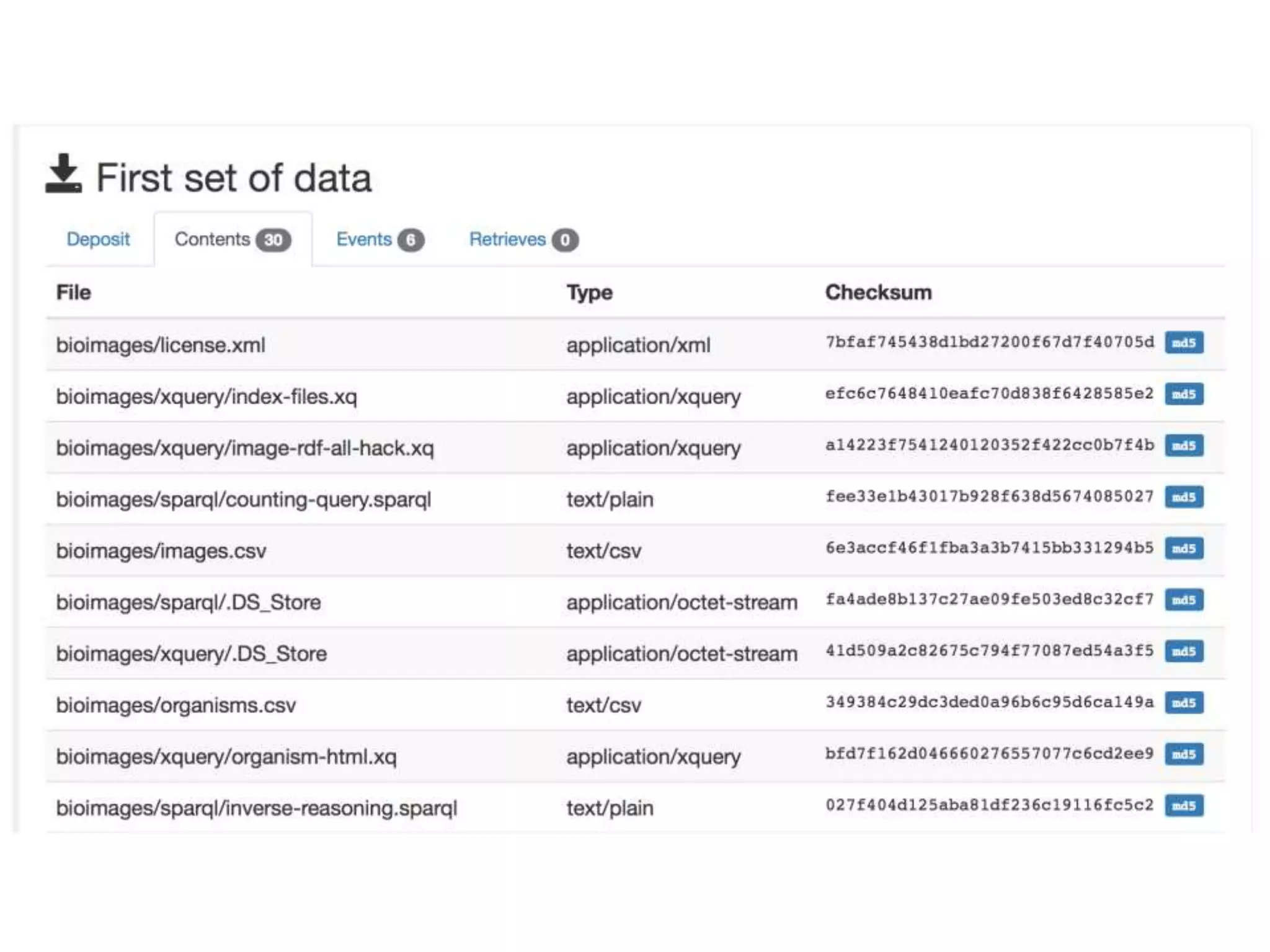Click the File column header
Viewport: 1270px width, 952px height.
74,293
